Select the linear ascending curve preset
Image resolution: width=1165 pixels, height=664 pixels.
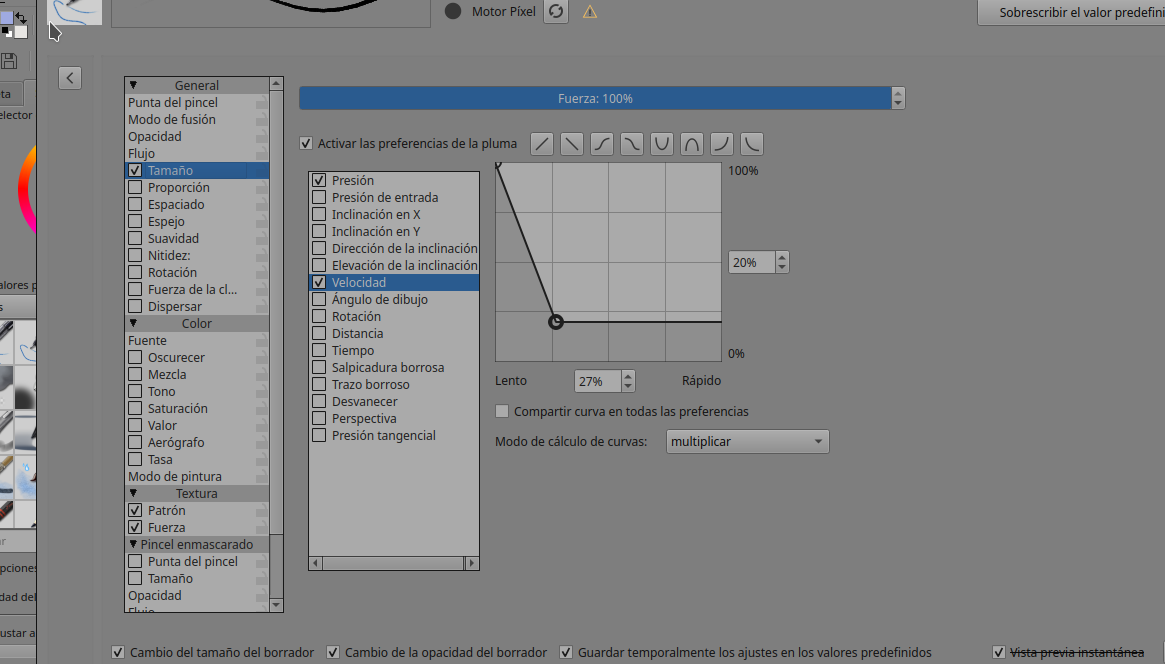[541, 144]
